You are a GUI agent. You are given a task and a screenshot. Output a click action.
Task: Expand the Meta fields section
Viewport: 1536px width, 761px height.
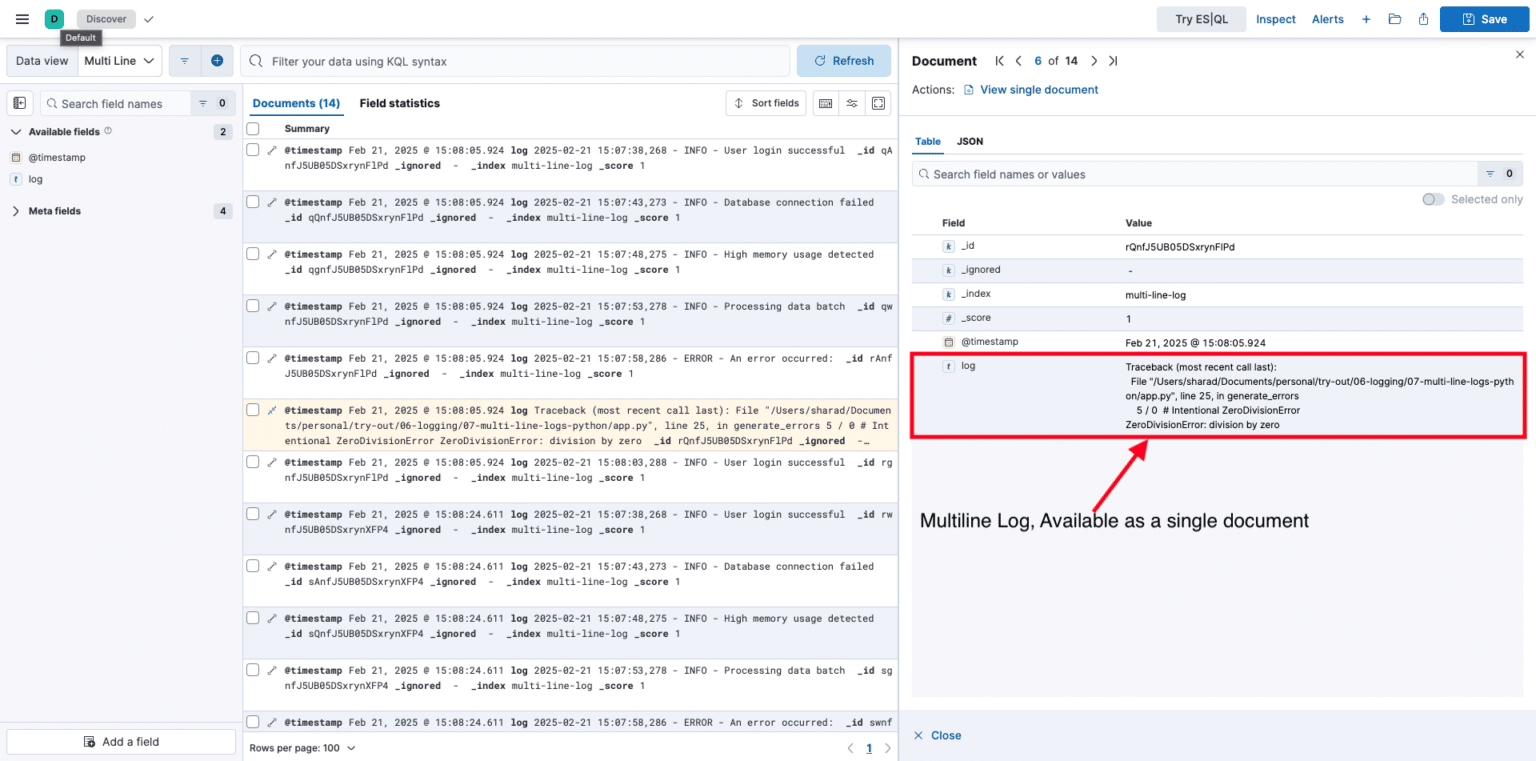tap(17, 210)
